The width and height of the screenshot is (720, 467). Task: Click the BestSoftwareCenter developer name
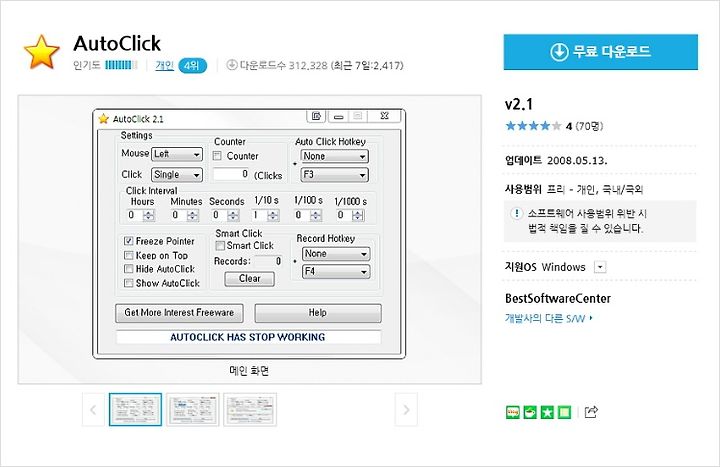(558, 298)
